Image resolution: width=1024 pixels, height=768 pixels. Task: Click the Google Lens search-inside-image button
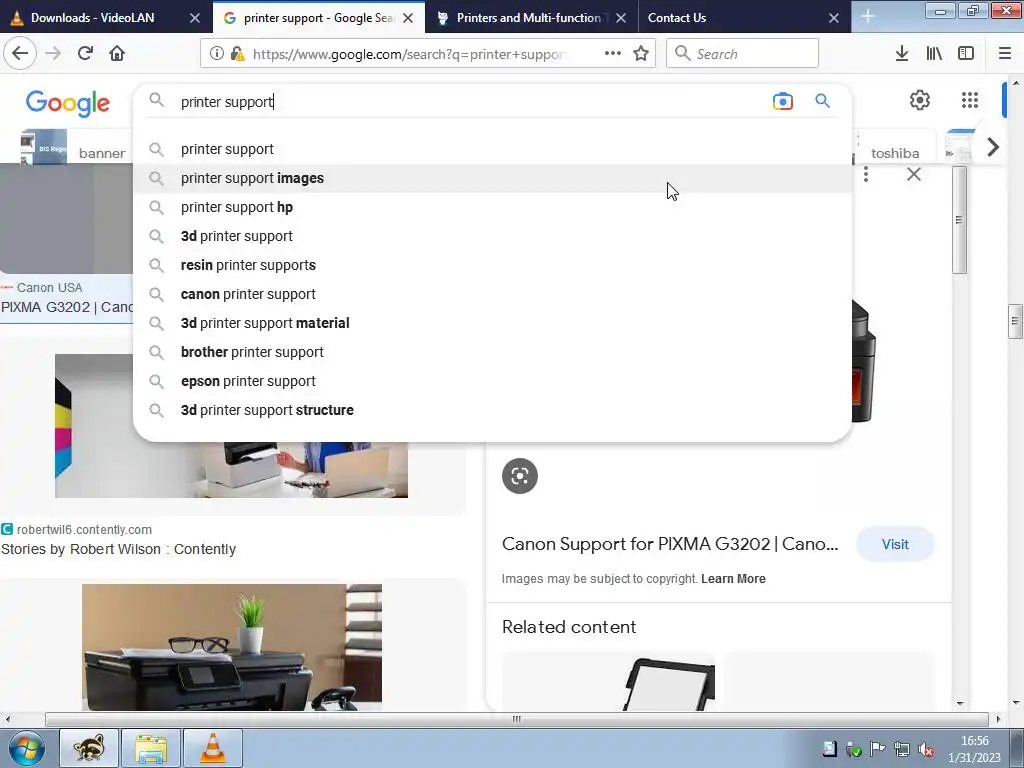click(520, 476)
